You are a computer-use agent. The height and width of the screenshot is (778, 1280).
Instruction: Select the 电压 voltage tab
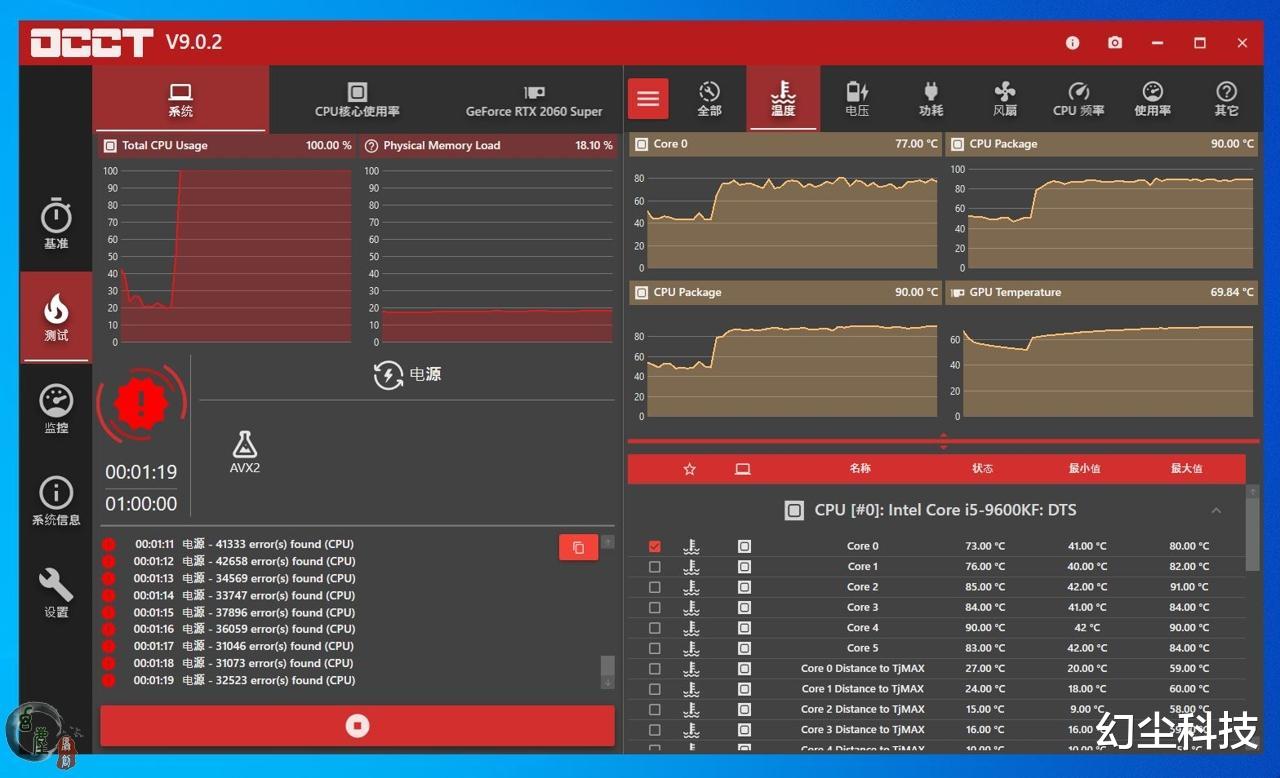[x=857, y=98]
